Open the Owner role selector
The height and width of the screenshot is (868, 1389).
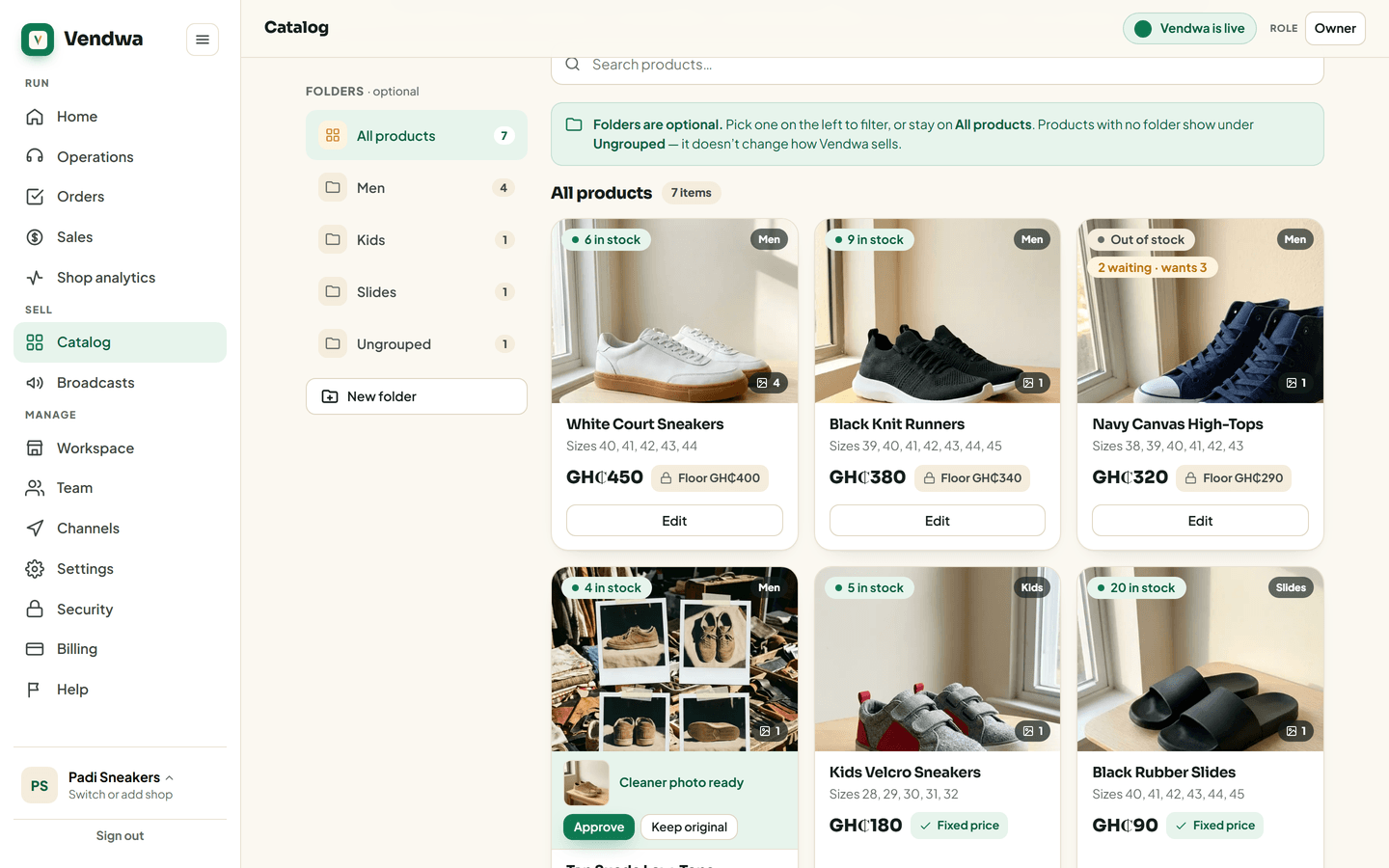tap(1335, 28)
